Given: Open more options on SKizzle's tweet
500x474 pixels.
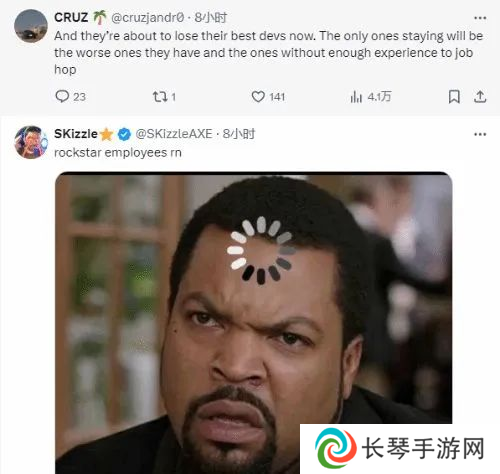Looking at the screenshot, I should click(x=480, y=134).
